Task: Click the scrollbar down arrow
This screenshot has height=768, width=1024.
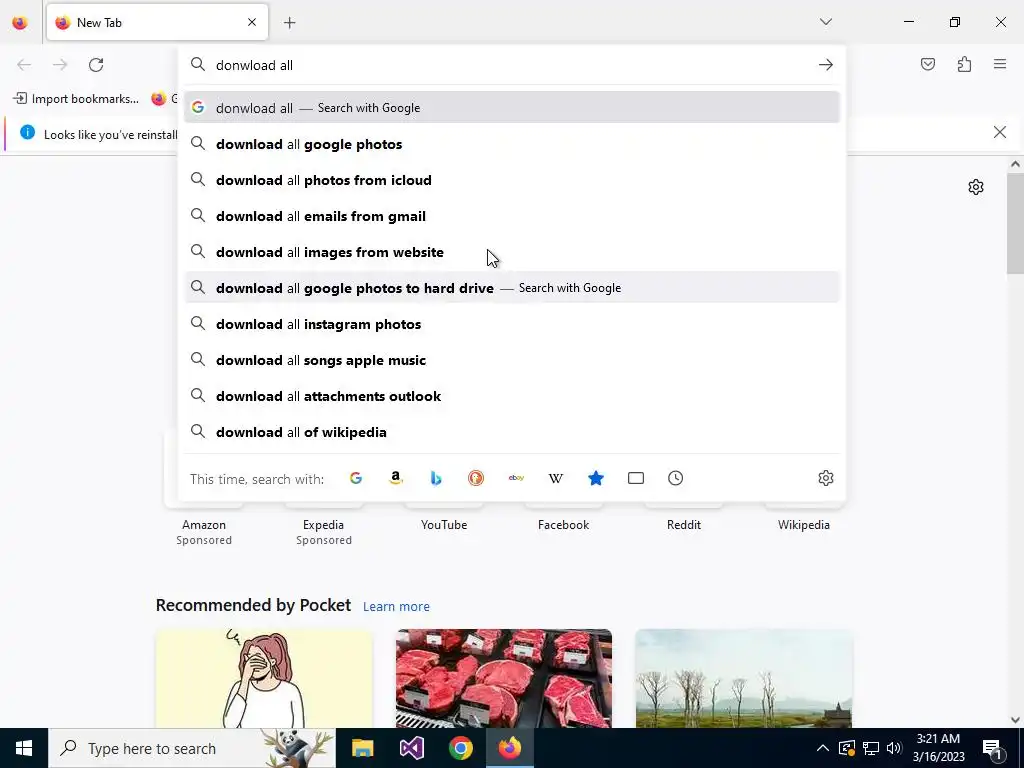Action: tap(1015, 719)
